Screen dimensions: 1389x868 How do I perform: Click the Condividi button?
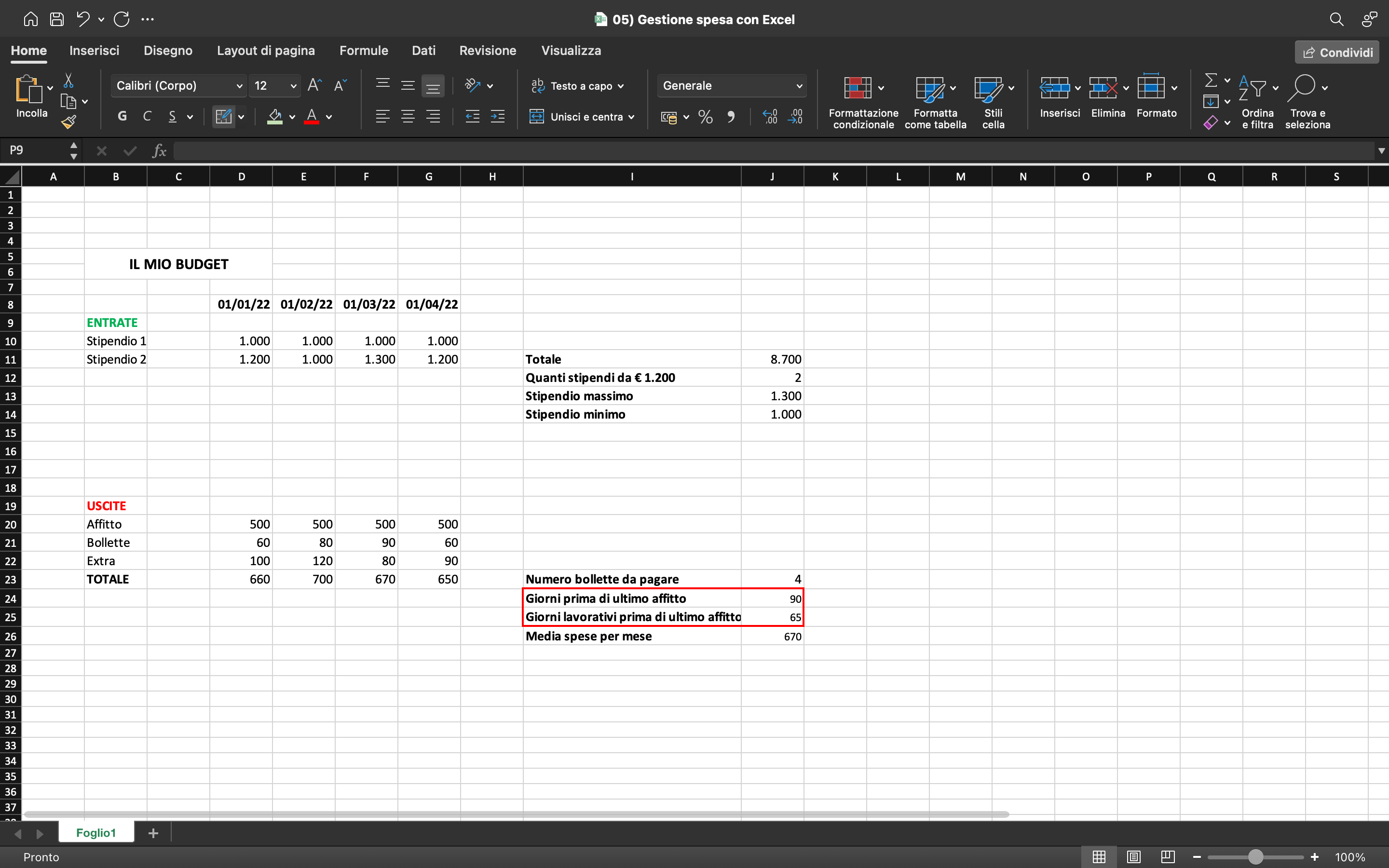pyautogui.click(x=1336, y=52)
